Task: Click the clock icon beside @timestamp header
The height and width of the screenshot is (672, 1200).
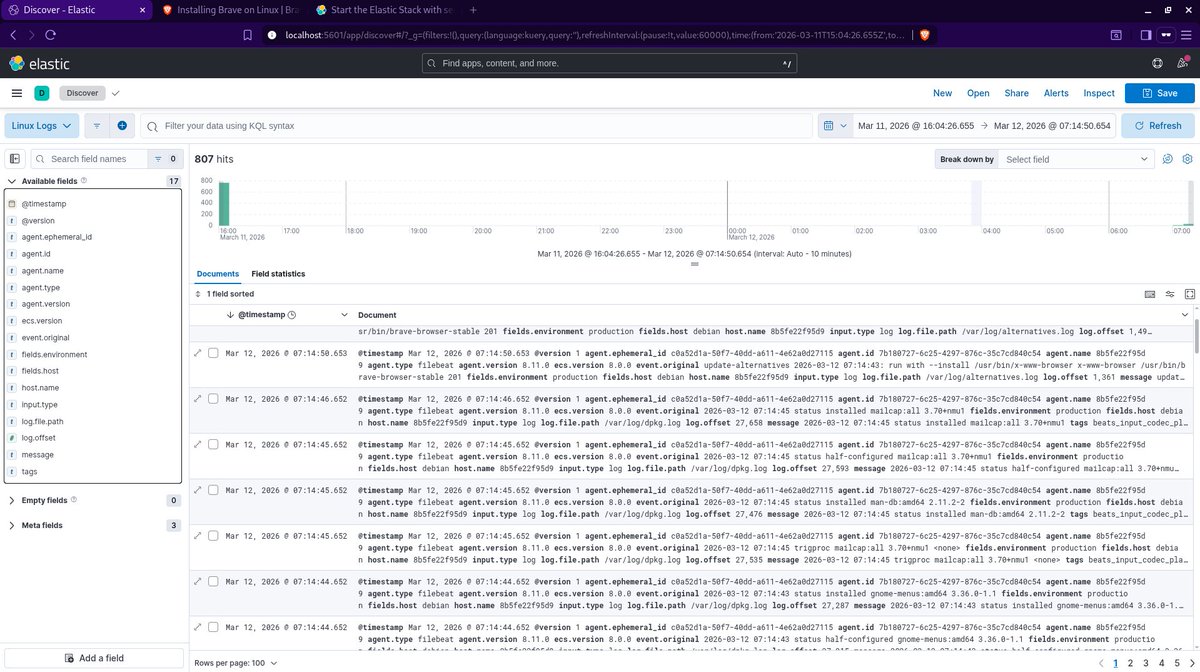Action: [x=292, y=315]
